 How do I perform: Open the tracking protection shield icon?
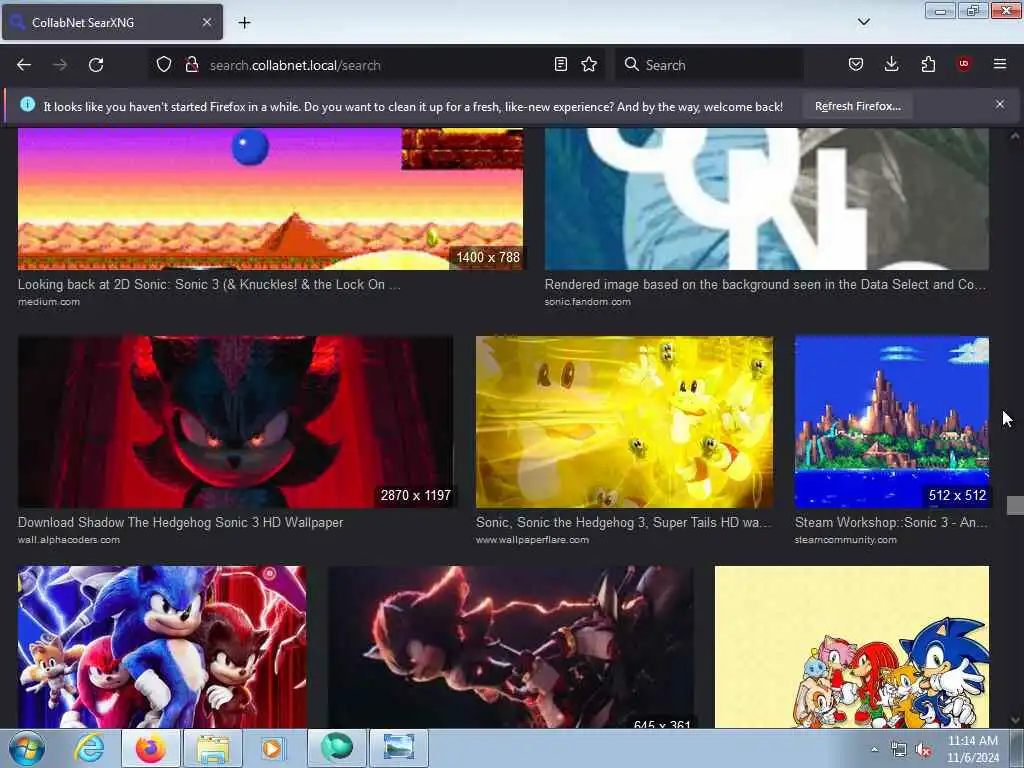(164, 65)
